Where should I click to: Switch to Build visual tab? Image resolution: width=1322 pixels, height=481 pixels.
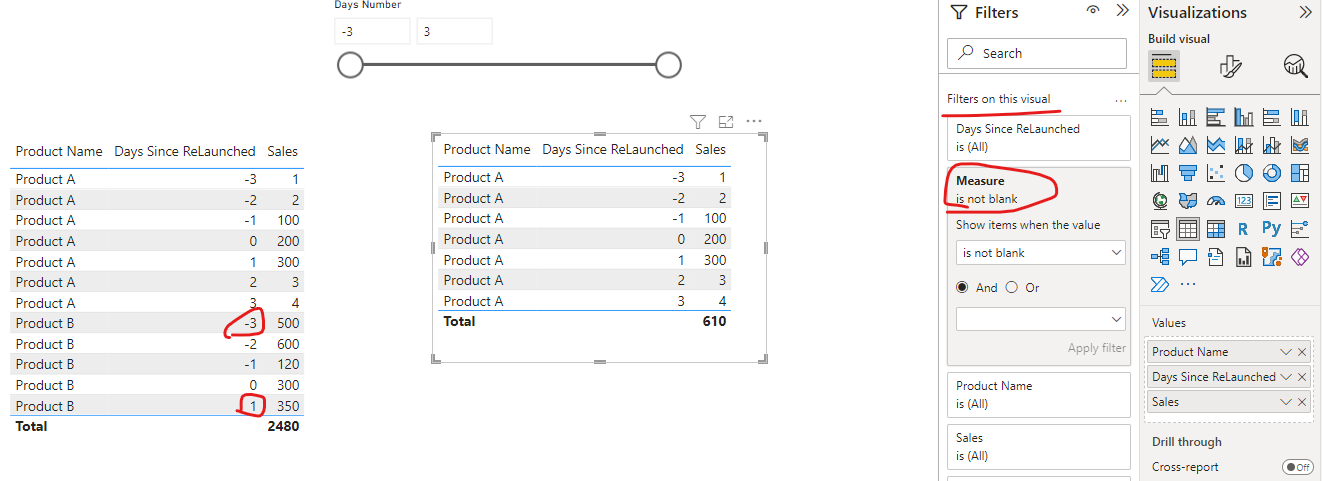point(1164,66)
